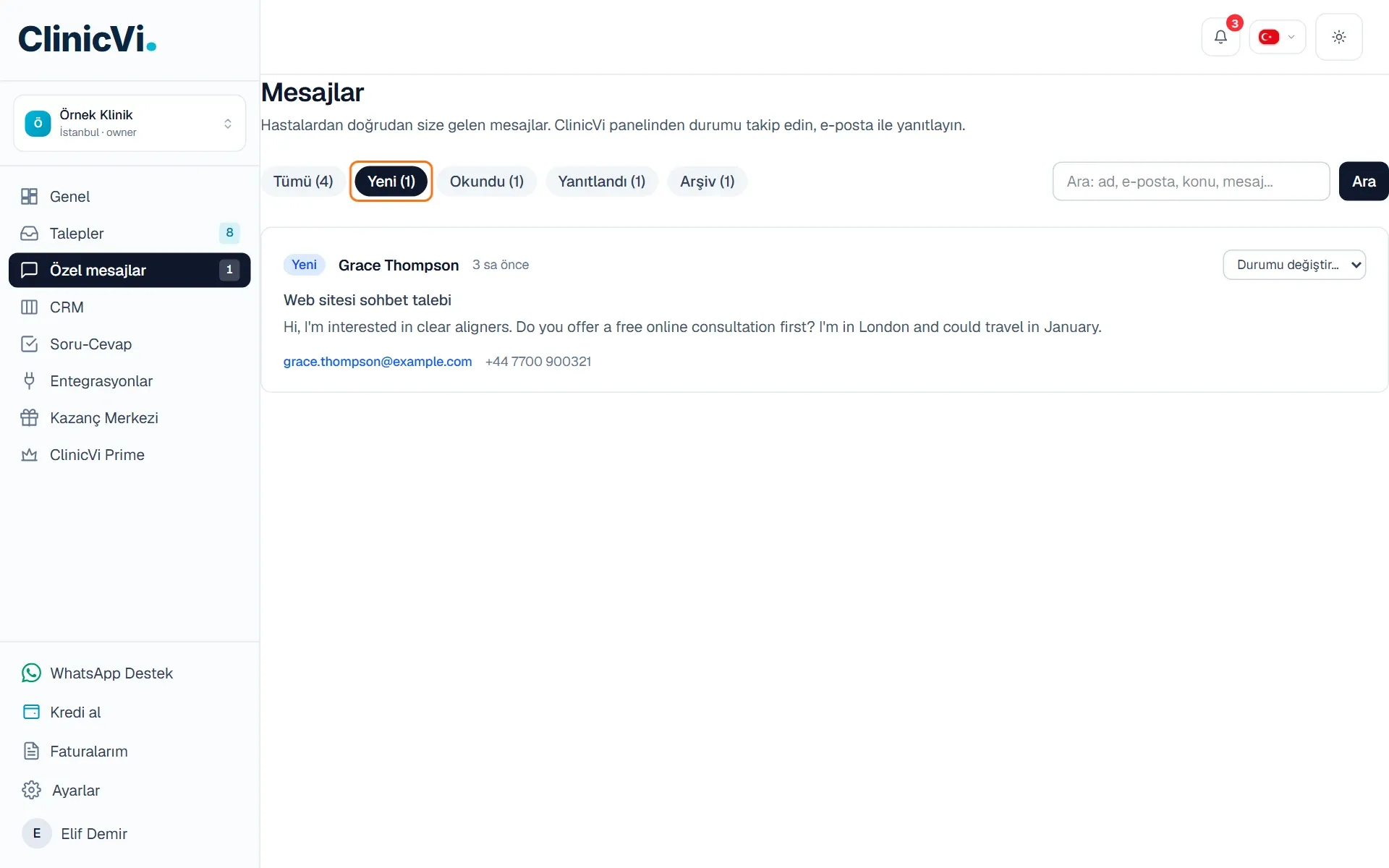Click the Özel mesajlar chat icon
1389x868 pixels.
tap(29, 271)
